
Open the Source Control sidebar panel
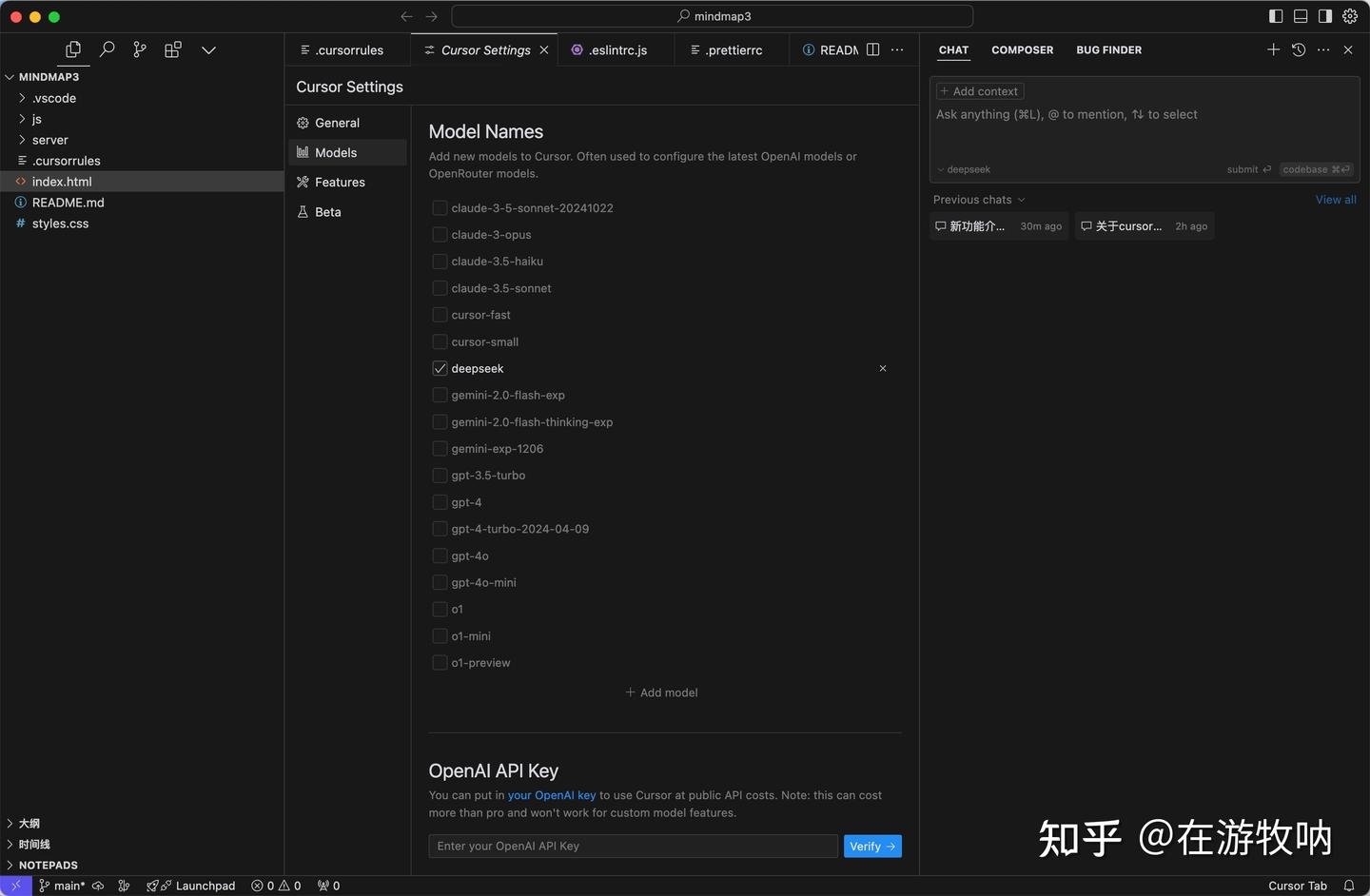[x=139, y=49]
